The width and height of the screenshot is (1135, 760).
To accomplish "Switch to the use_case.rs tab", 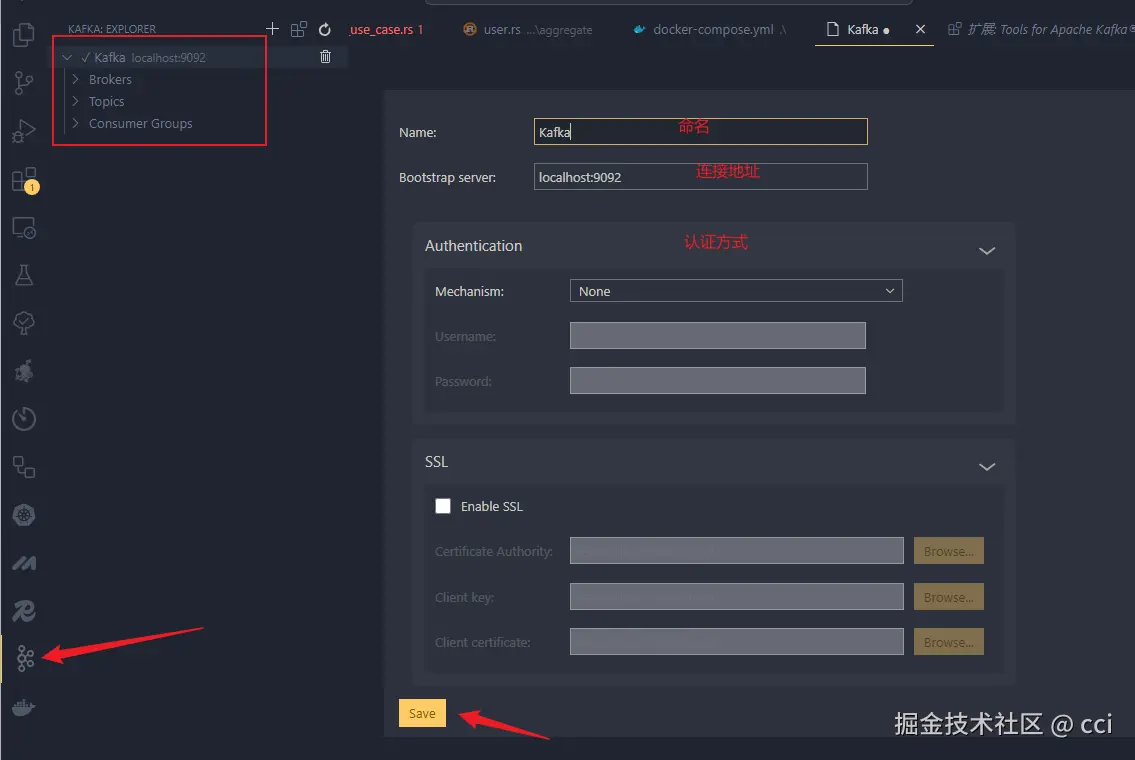I will (387, 30).
